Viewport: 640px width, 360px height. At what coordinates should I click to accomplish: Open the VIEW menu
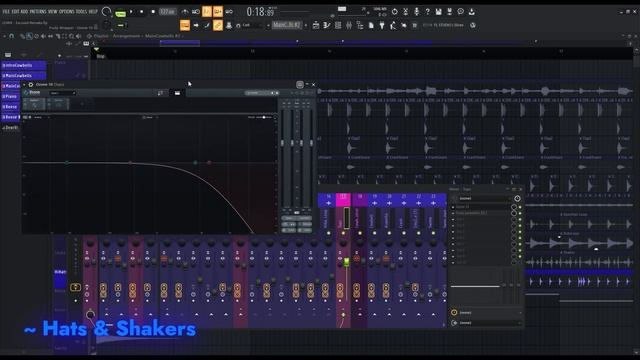pyautogui.click(x=52, y=11)
